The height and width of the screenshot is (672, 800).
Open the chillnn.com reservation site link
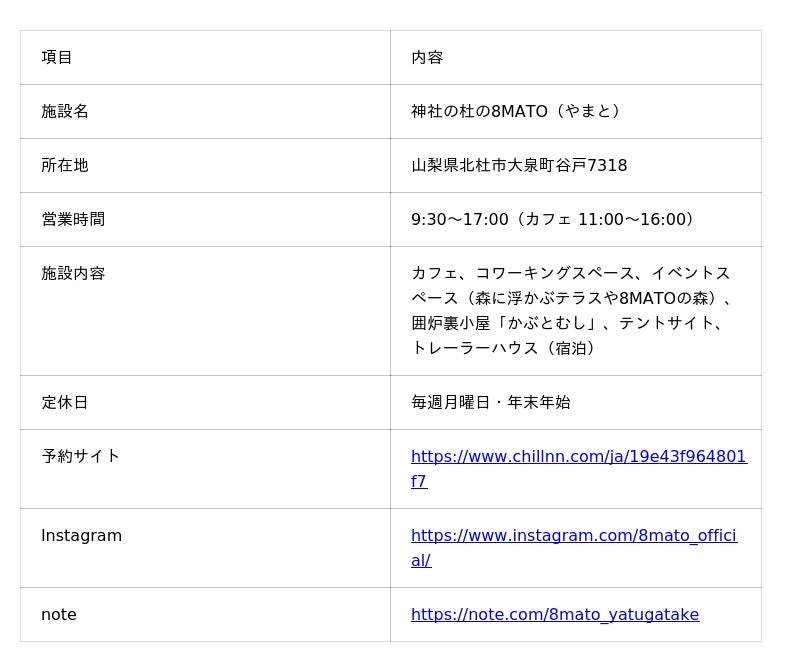coord(579,468)
